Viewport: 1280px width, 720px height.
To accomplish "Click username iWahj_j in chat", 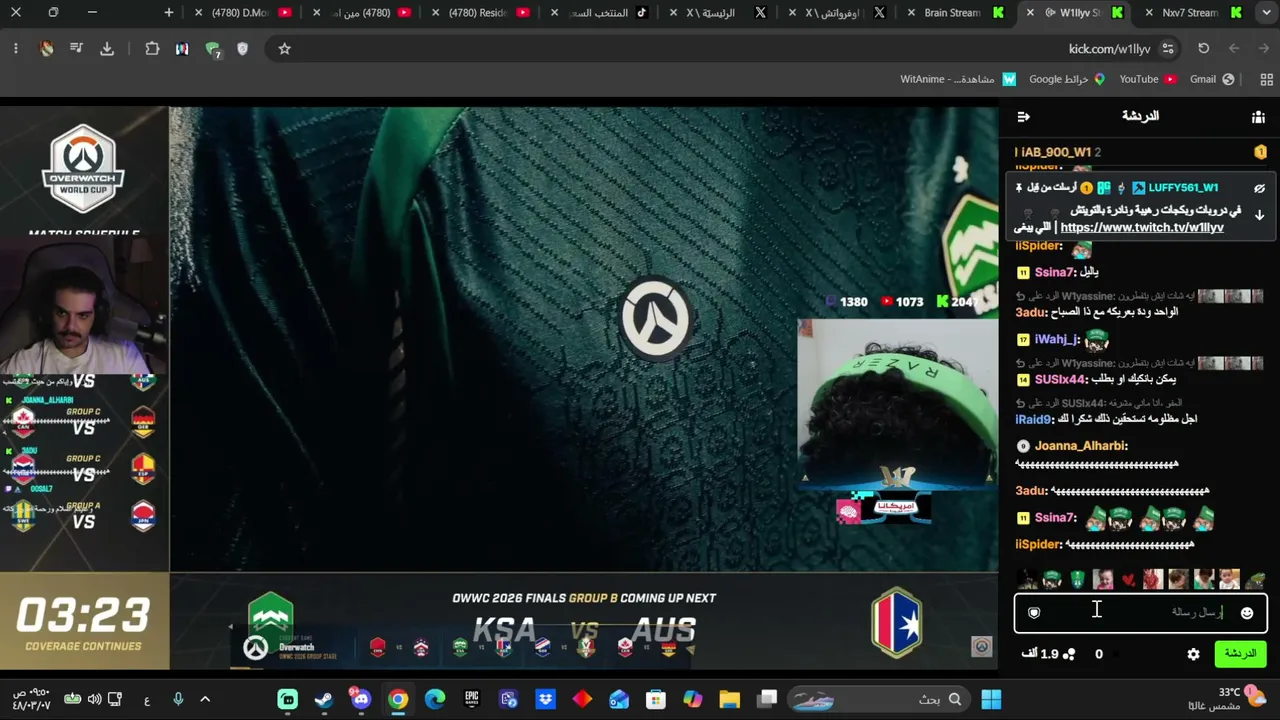I will pyautogui.click(x=1057, y=339).
